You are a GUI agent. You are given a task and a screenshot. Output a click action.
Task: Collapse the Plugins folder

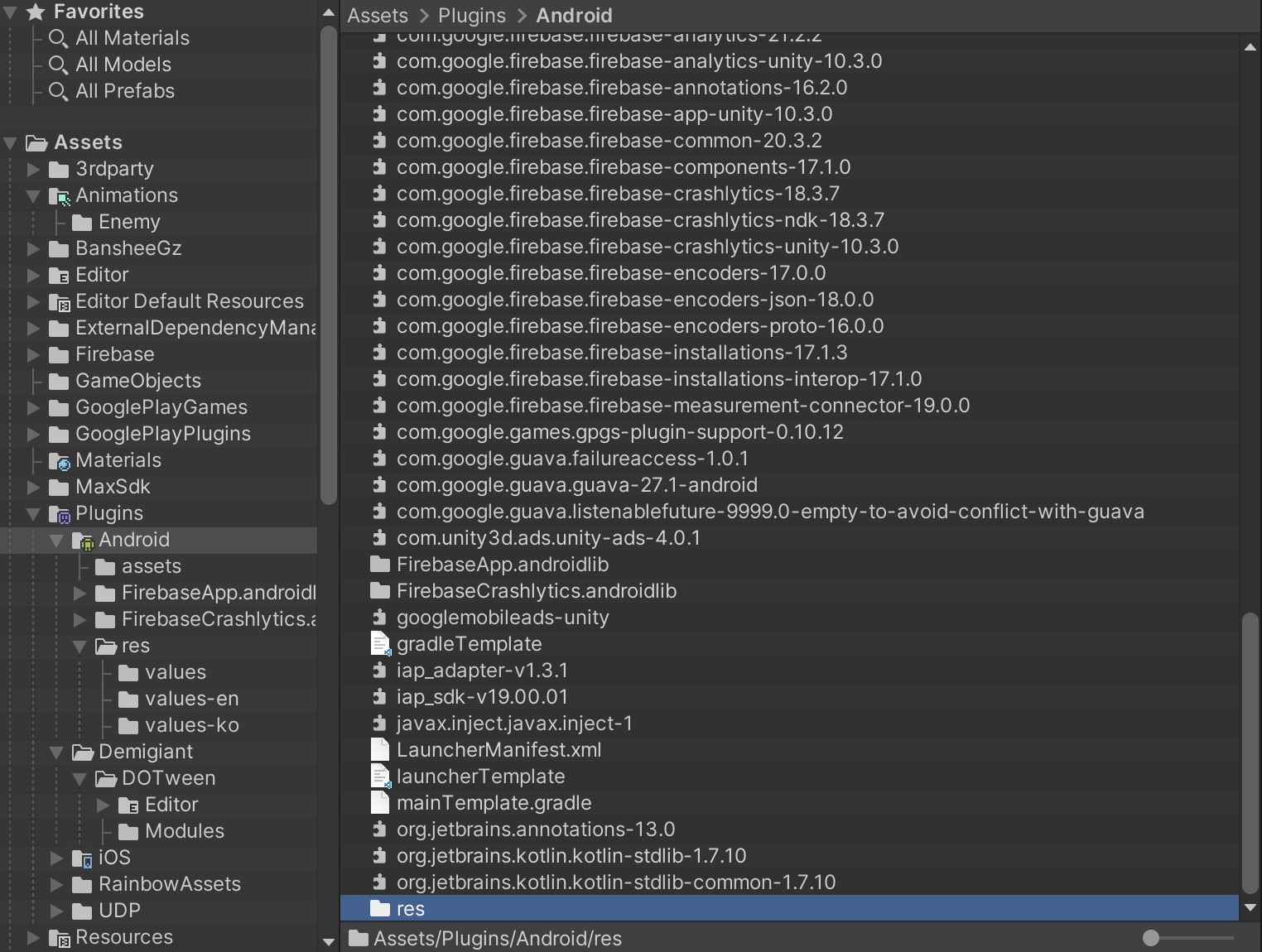(33, 514)
